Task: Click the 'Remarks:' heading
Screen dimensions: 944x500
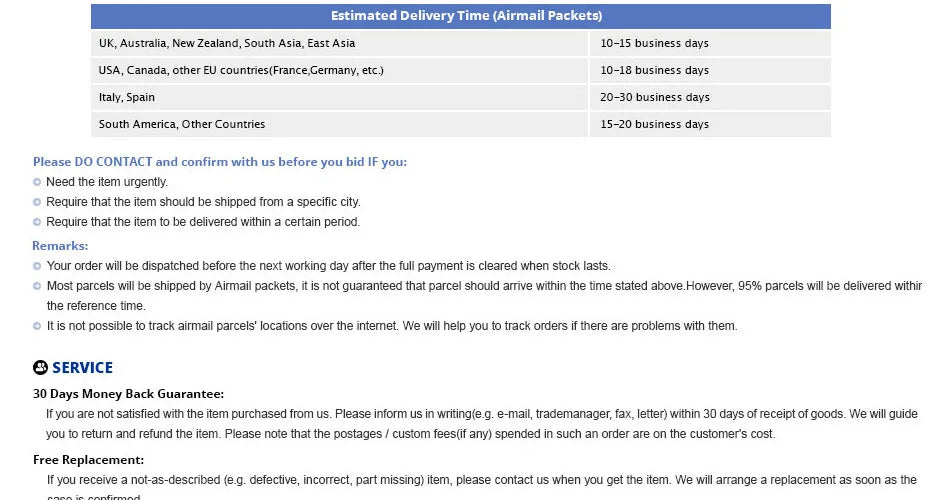Action: tap(60, 245)
